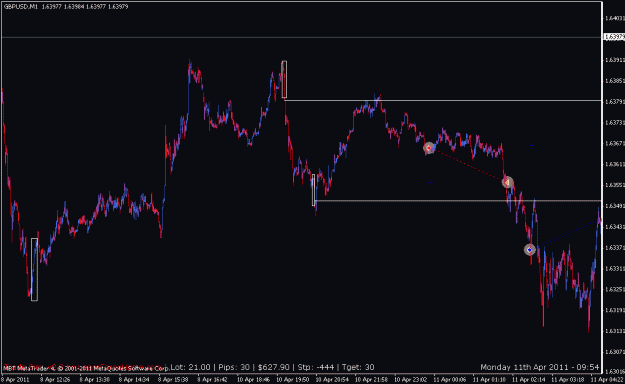
Task: Click the Tget: 30 status text
Action: click(358, 367)
